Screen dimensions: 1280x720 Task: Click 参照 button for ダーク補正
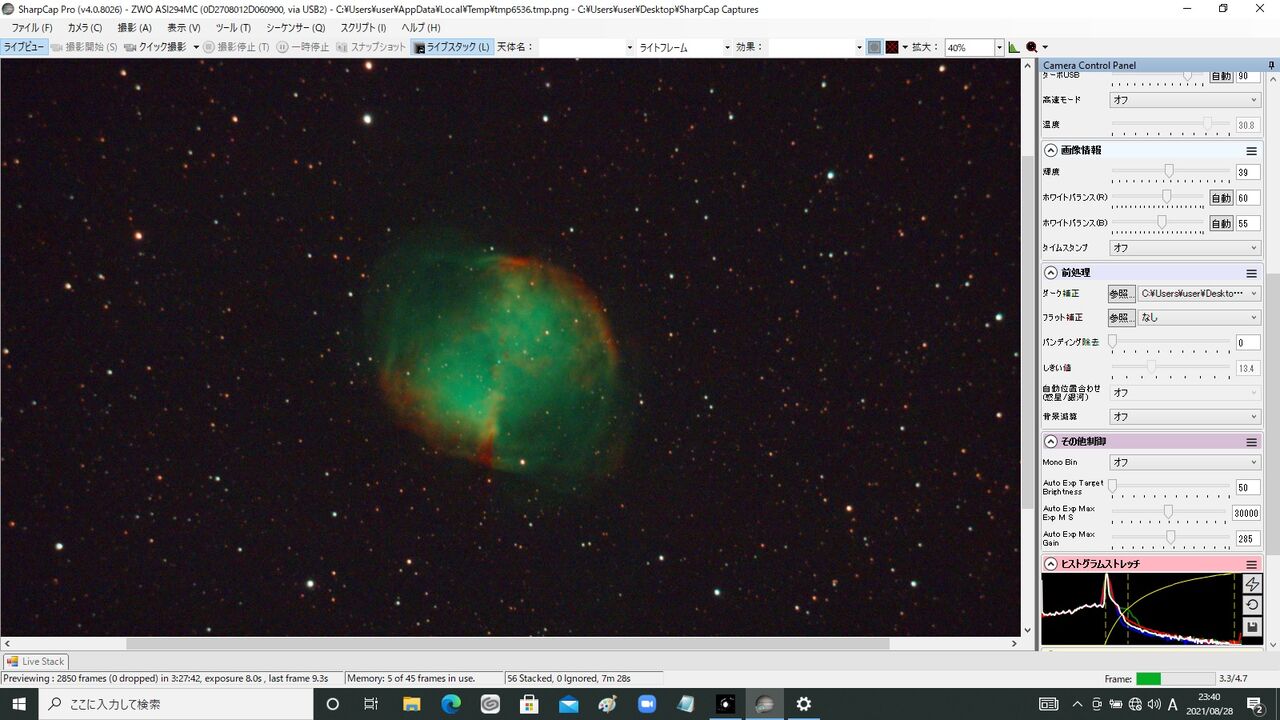click(1121, 294)
